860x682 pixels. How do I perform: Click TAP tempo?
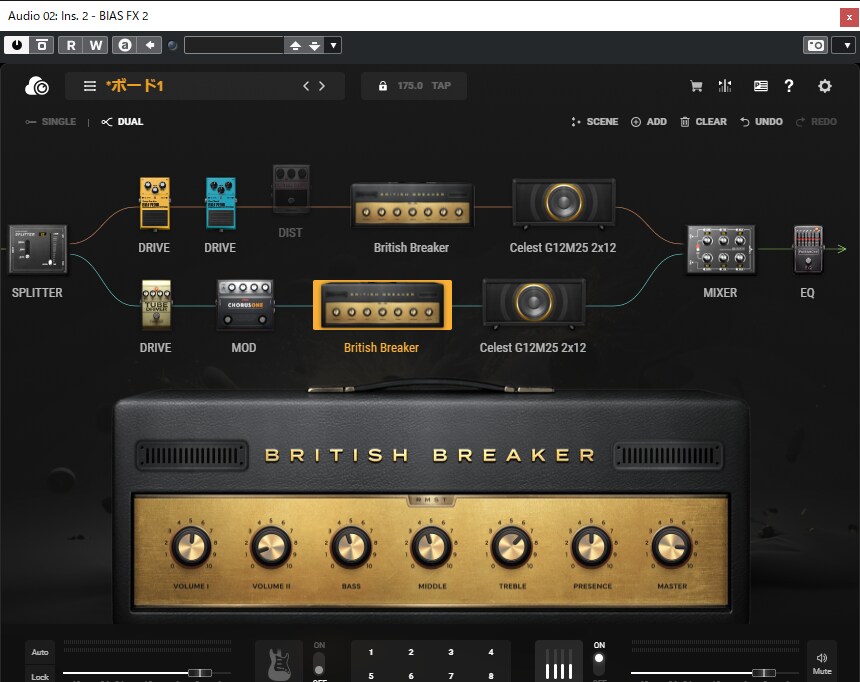[x=441, y=86]
